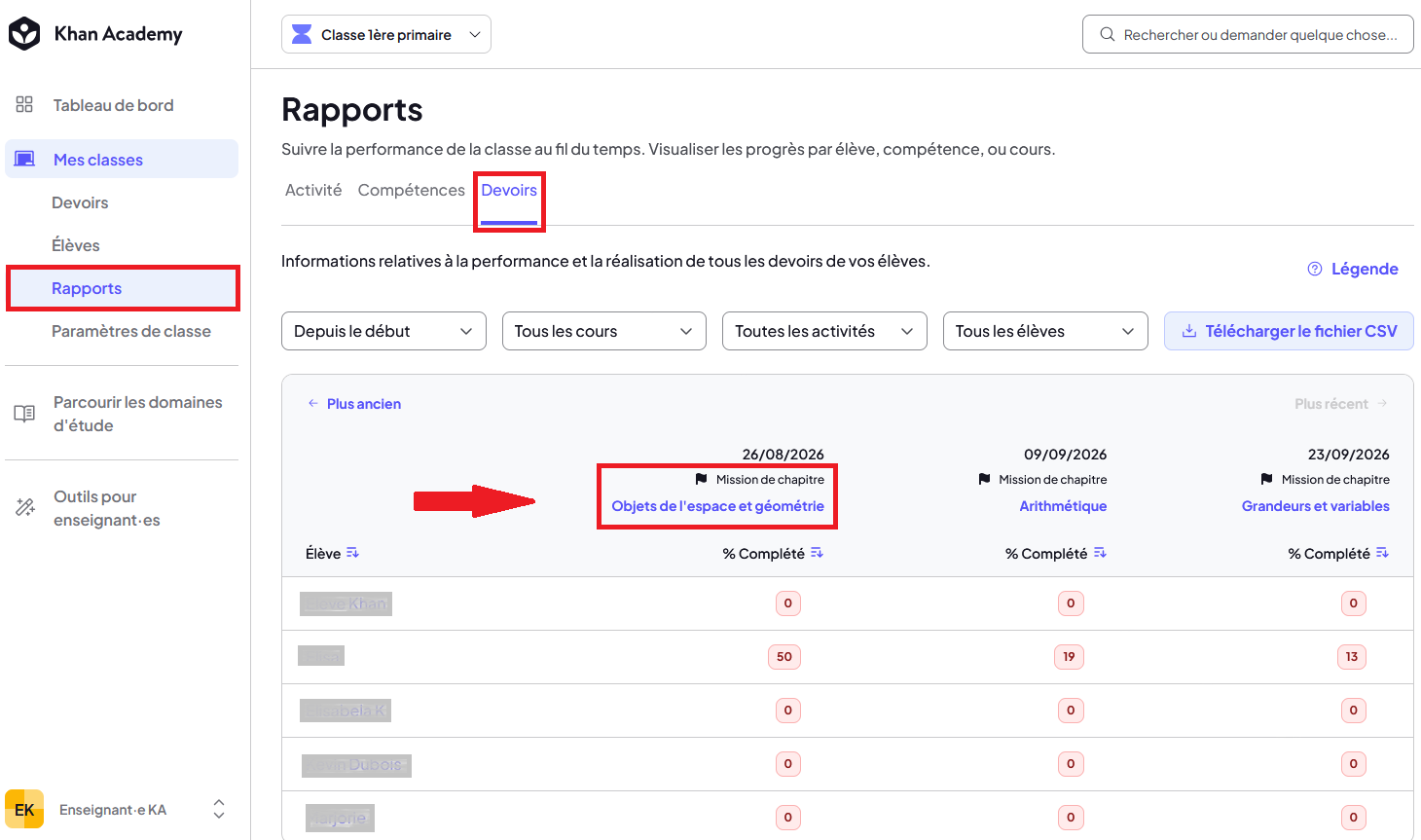This screenshot has height=840, width=1421.
Task: Open the Toutes les activités filter
Action: click(824, 331)
